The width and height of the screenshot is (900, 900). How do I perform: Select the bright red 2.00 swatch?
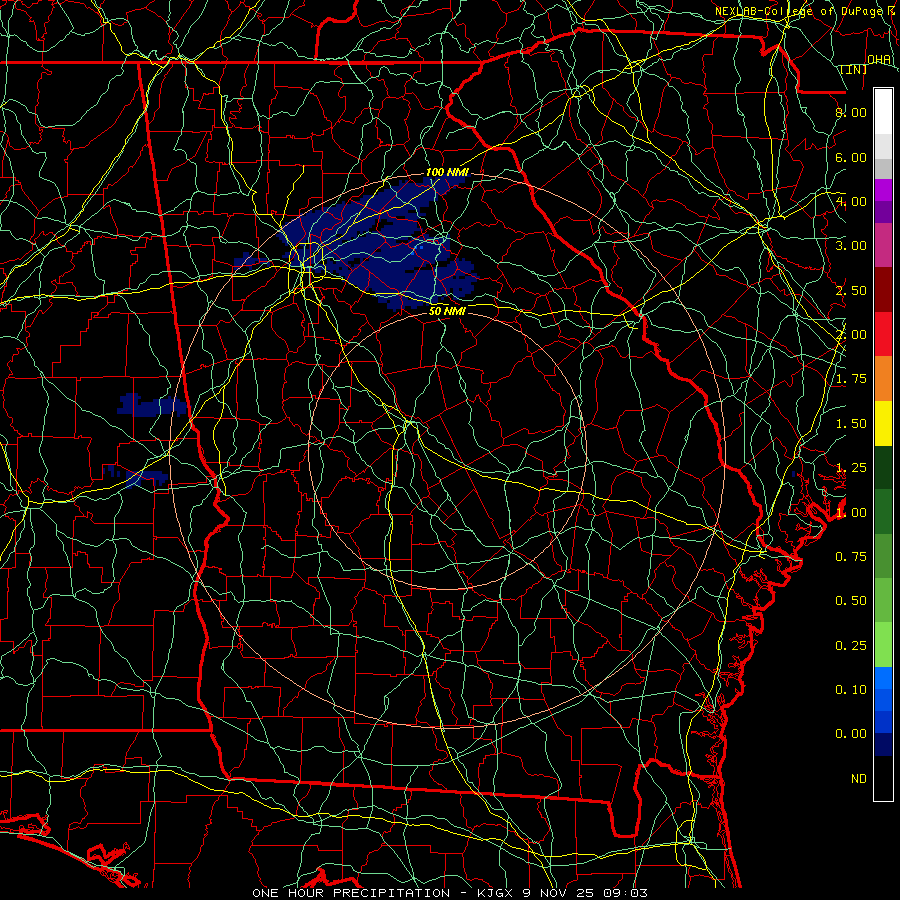tap(883, 334)
